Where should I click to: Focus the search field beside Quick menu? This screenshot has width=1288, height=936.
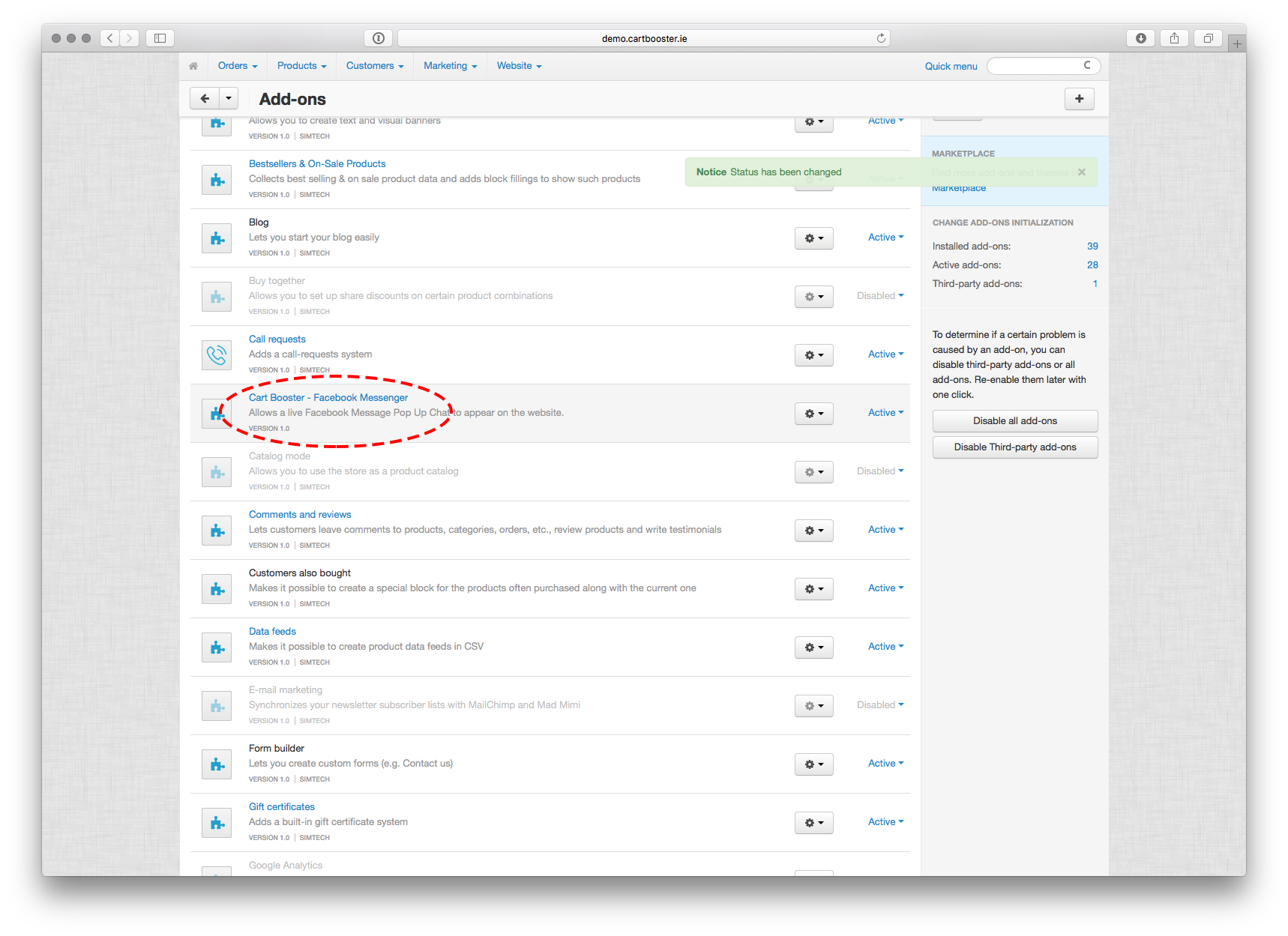(1044, 66)
